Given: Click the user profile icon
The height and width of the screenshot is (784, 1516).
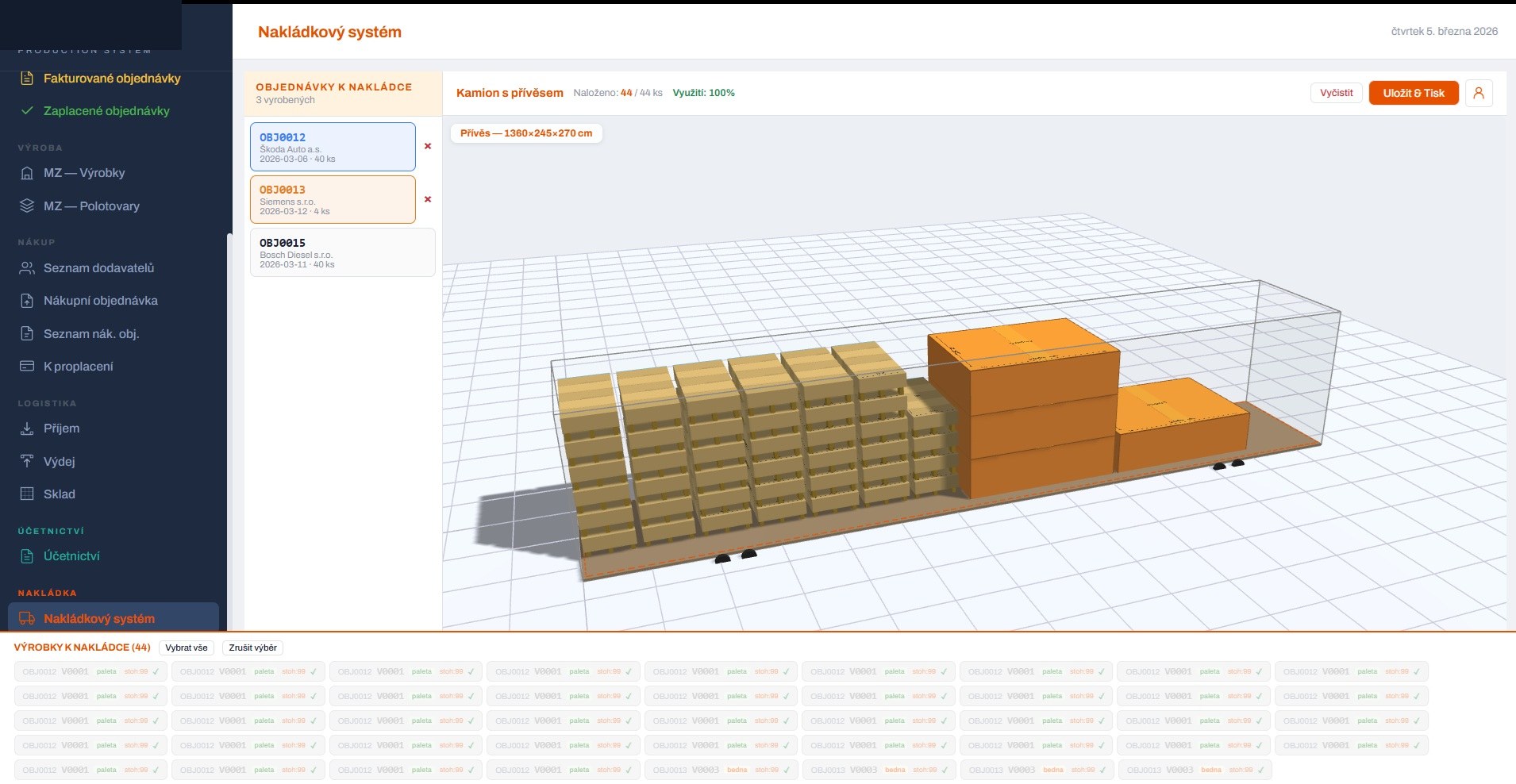Looking at the screenshot, I should pyautogui.click(x=1479, y=93).
